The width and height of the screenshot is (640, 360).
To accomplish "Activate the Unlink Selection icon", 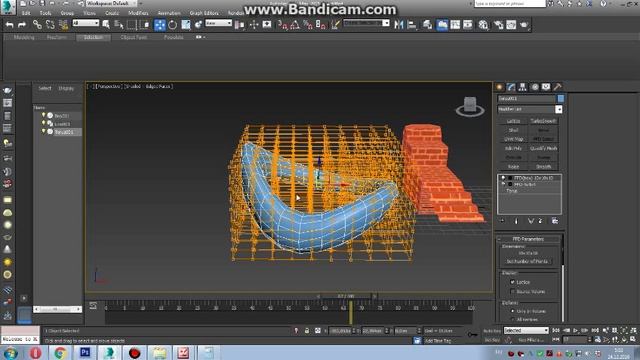I will pyautogui.click(x=50, y=25).
